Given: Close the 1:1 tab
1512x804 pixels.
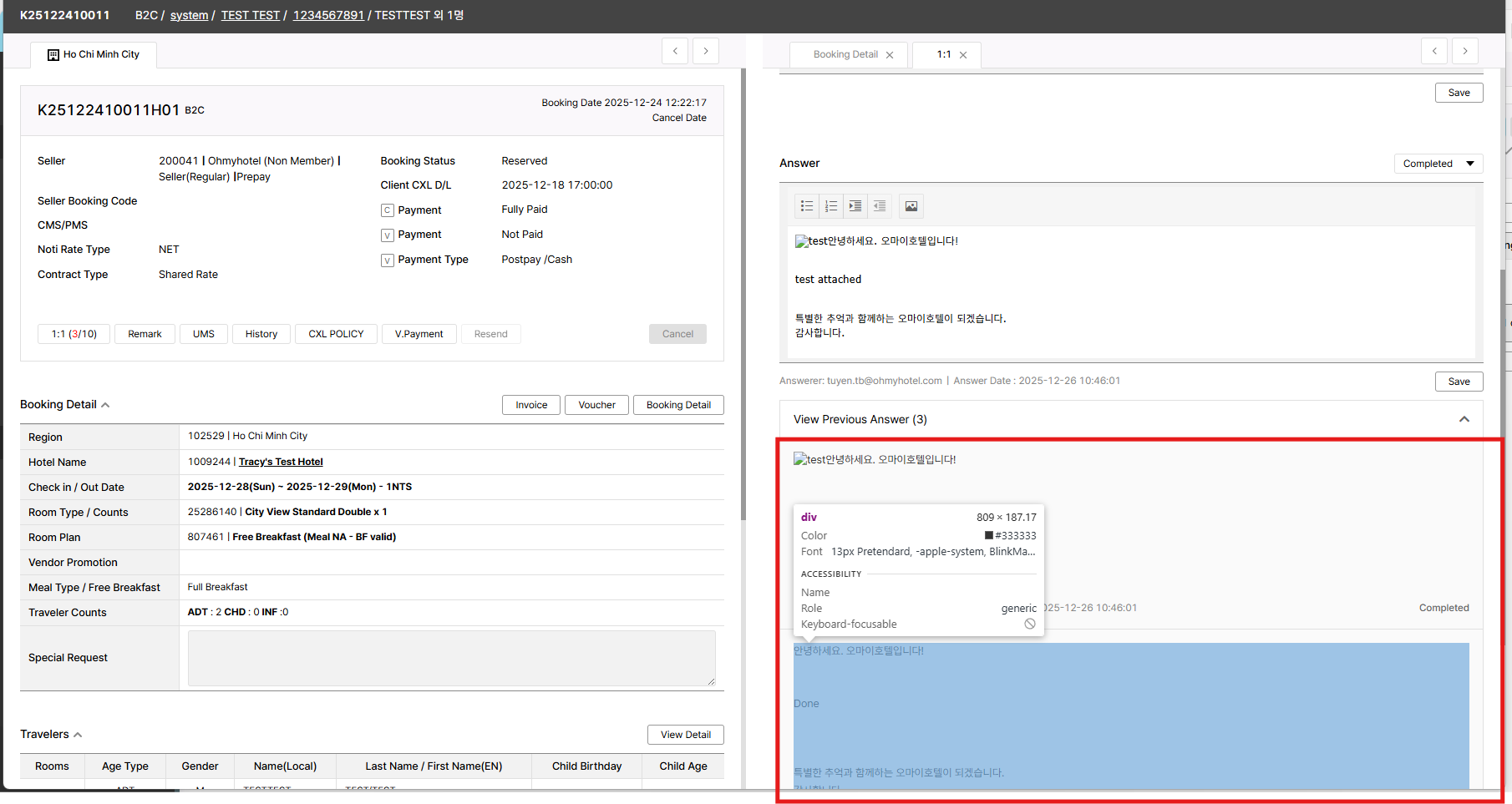Looking at the screenshot, I should 963,55.
